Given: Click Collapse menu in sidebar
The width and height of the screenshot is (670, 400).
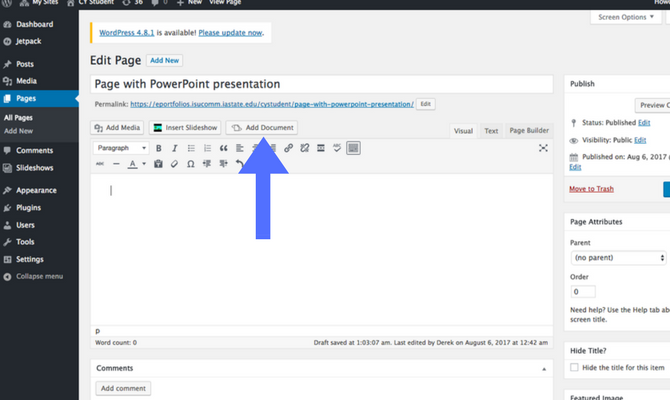Looking at the screenshot, I should [x=39, y=276].
